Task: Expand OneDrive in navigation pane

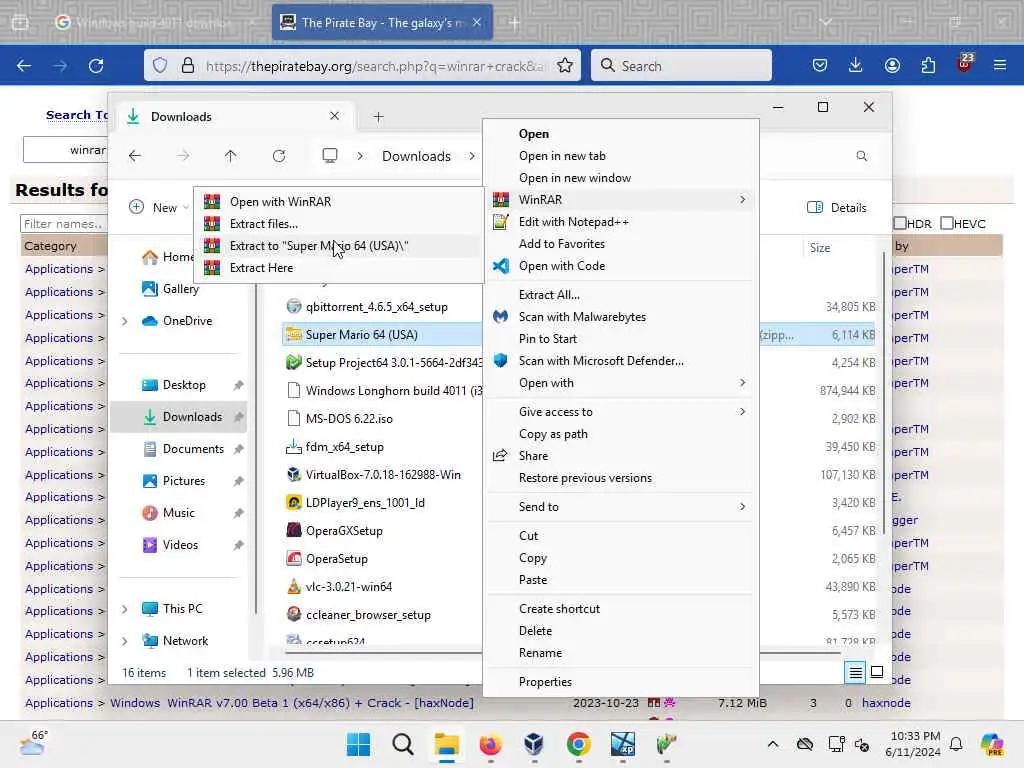Action: click(x=125, y=321)
